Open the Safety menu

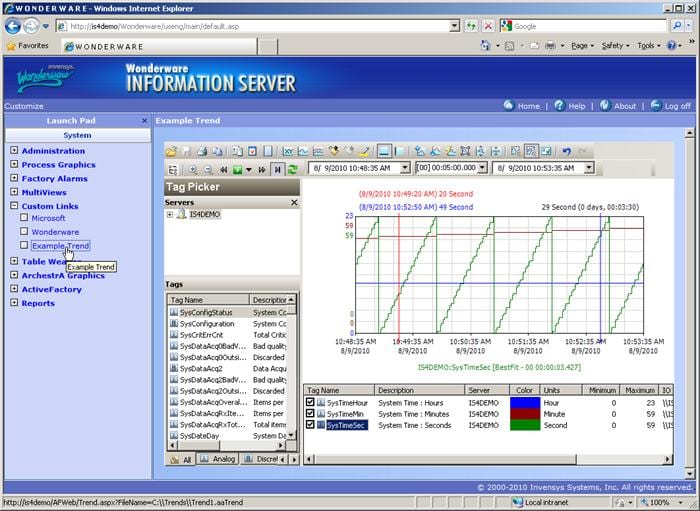pyautogui.click(x=615, y=46)
